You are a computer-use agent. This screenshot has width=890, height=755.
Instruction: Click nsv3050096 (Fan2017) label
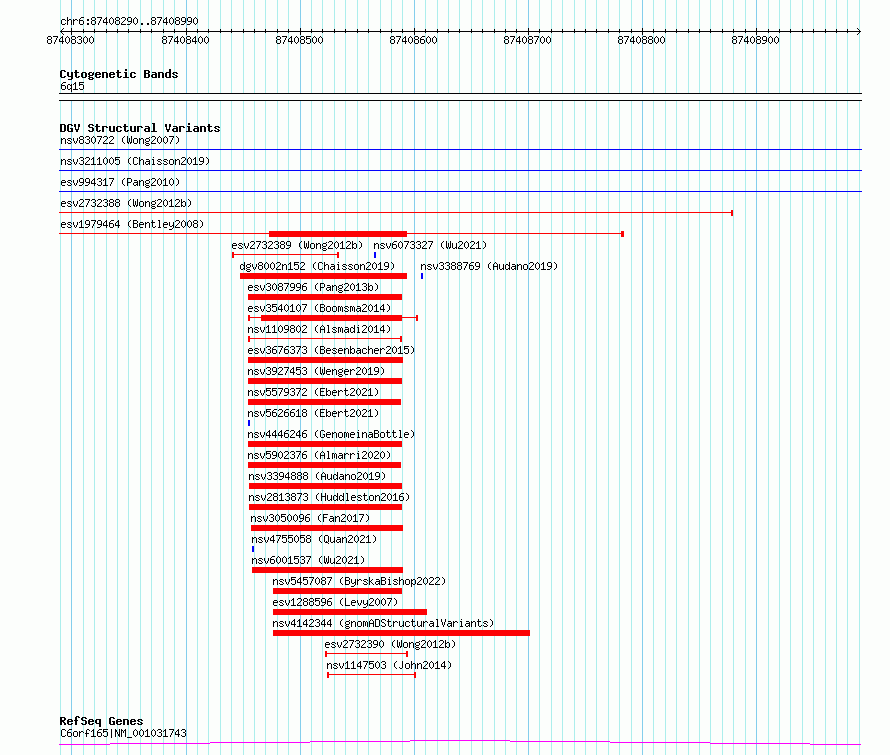click(x=310, y=518)
